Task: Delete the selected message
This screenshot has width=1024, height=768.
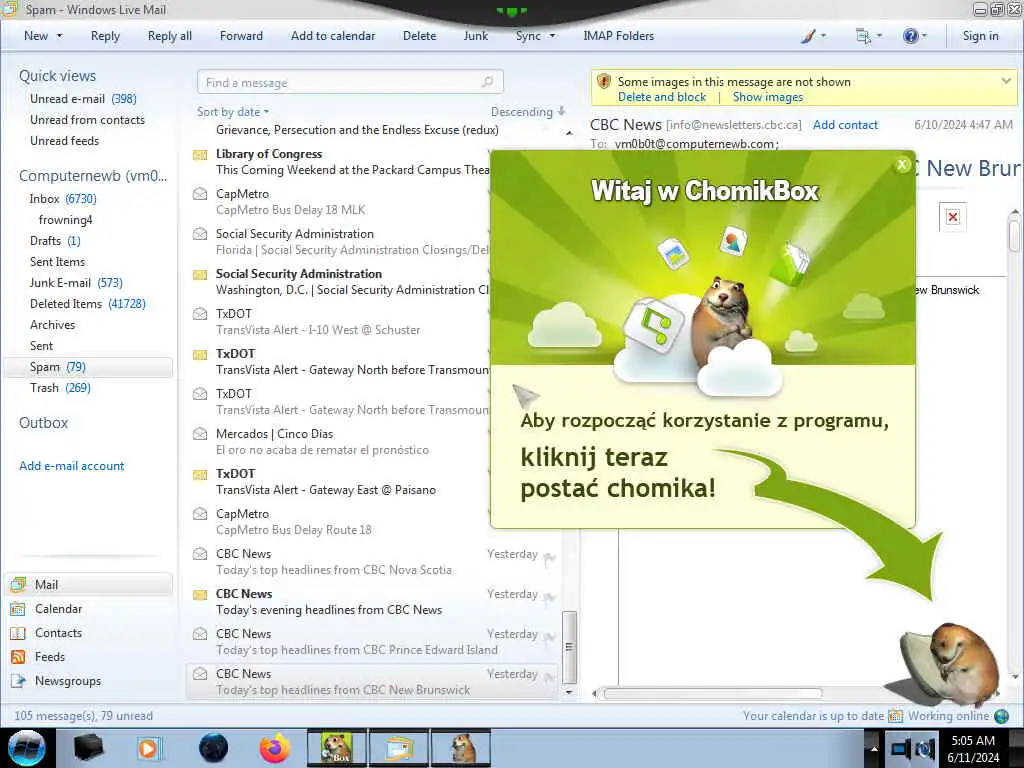Action: click(x=419, y=36)
